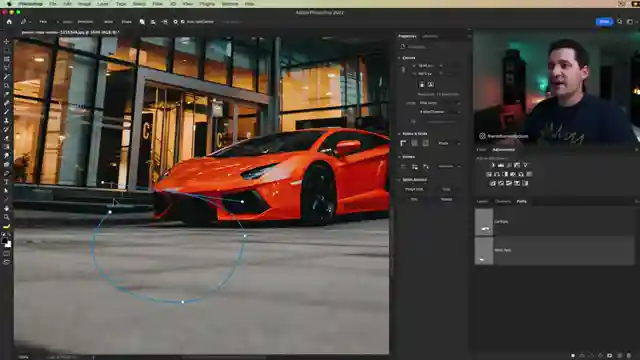Image resolution: width=640 pixels, height=360 pixels.
Task: Select the Rectangular Marquee tool
Action: 7,50
